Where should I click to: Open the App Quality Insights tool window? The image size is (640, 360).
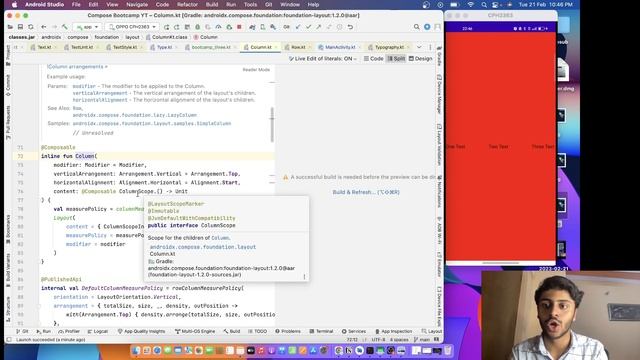tap(141, 331)
